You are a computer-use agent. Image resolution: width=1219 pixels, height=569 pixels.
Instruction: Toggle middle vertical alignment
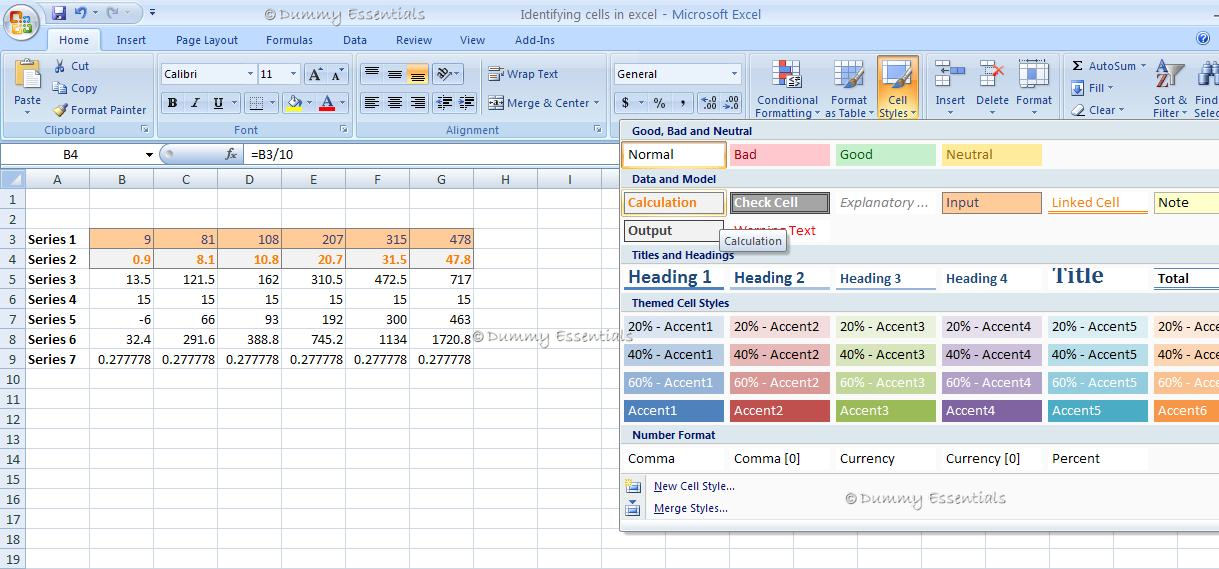(x=394, y=74)
